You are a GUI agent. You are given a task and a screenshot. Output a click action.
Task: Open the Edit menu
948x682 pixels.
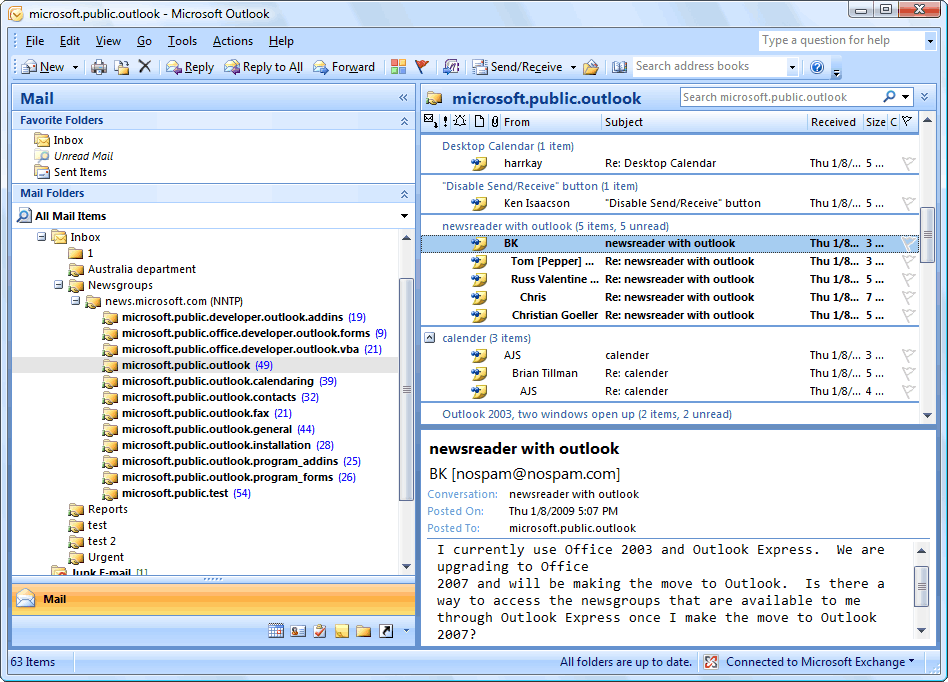(70, 41)
